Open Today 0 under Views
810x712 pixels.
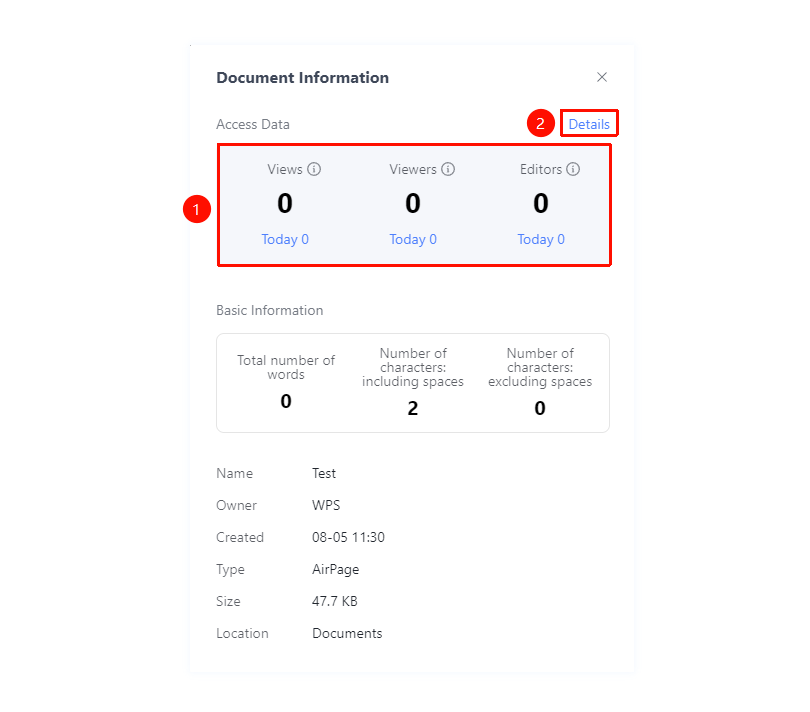click(x=285, y=239)
